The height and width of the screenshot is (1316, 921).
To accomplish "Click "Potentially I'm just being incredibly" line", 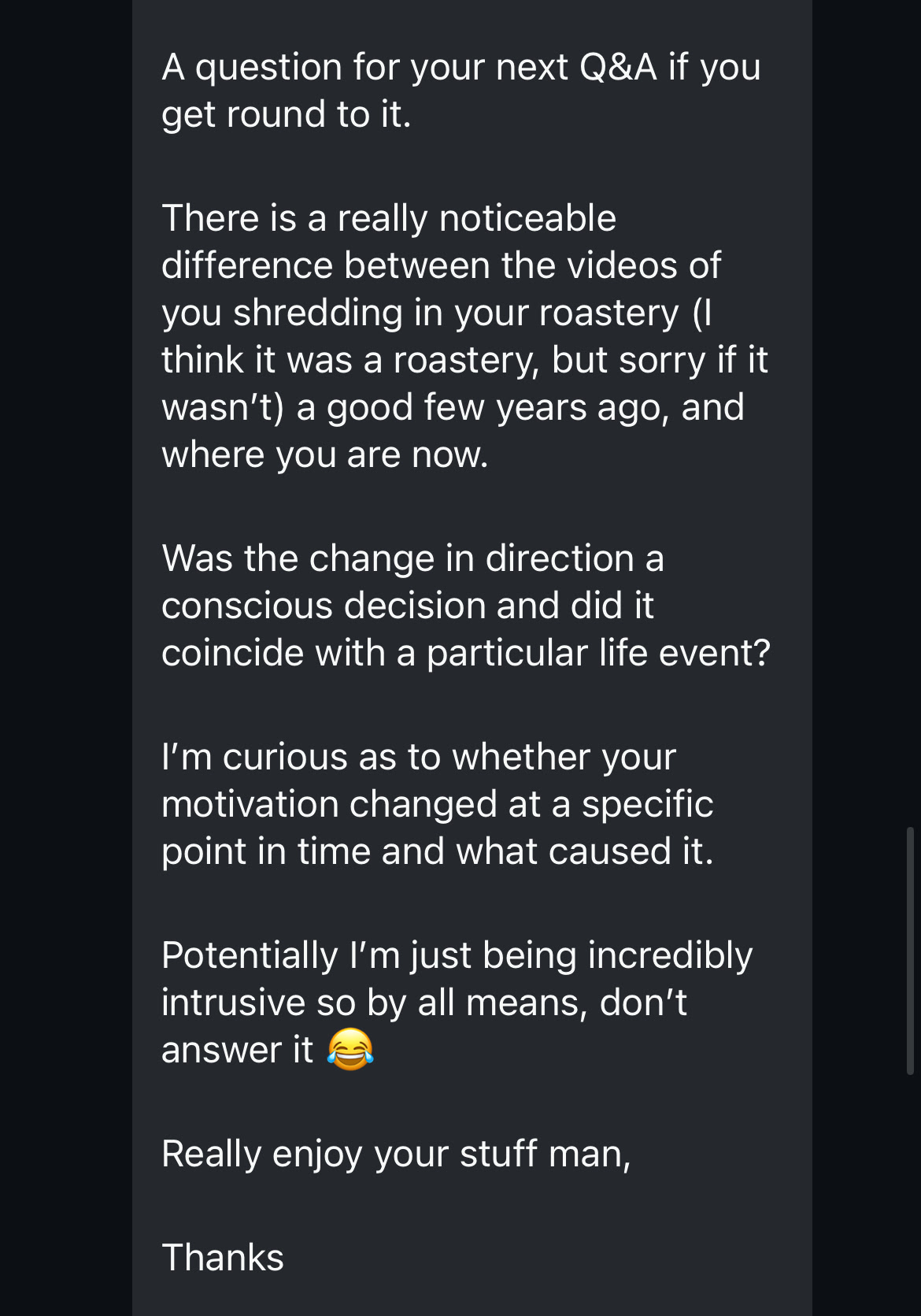I will [457, 956].
